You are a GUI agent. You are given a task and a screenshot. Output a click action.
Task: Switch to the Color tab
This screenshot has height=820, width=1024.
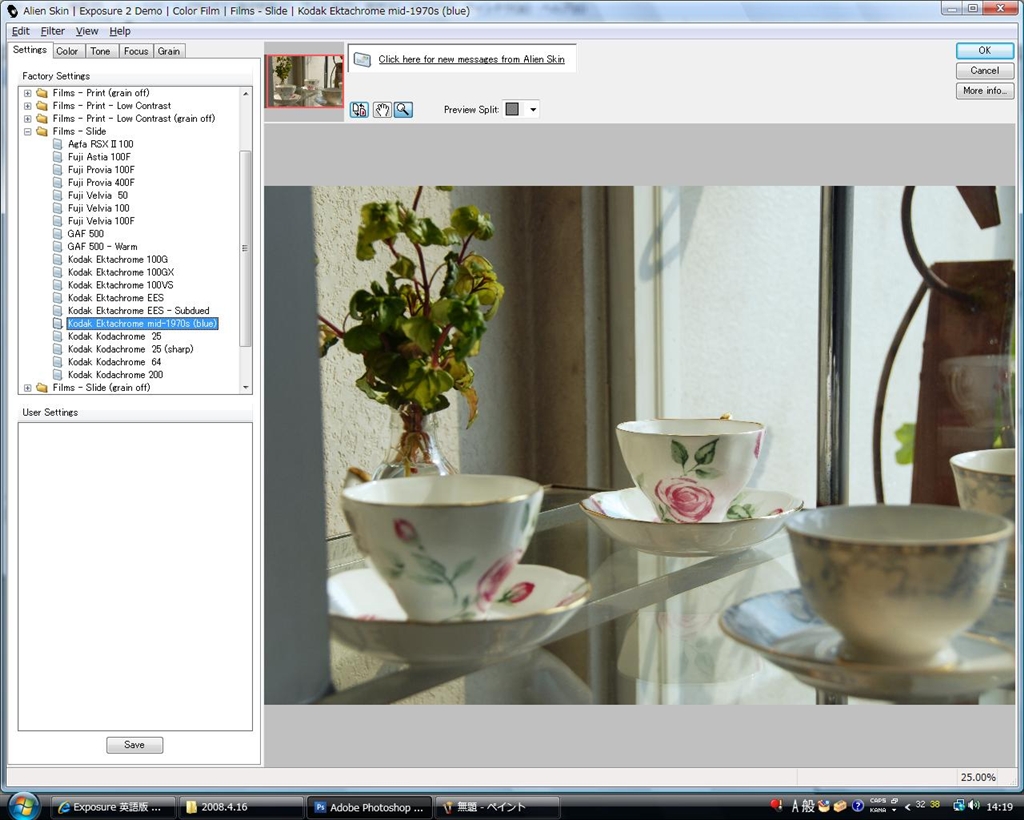click(x=67, y=51)
